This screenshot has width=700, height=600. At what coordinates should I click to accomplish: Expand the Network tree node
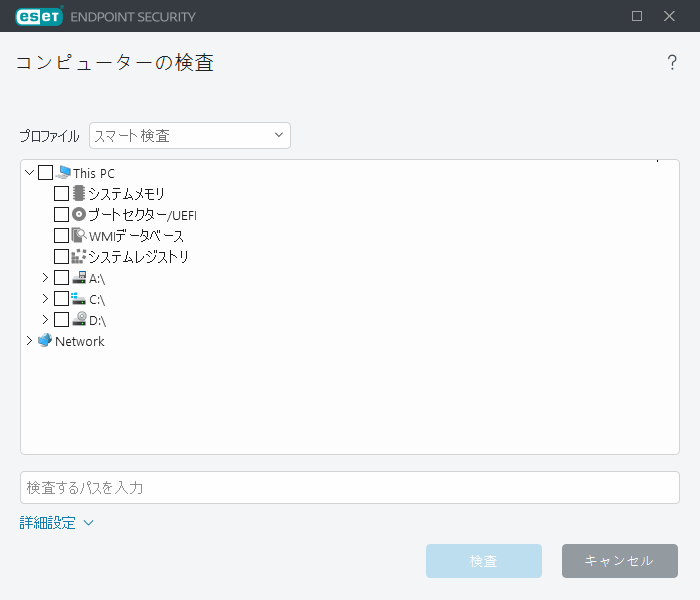pyautogui.click(x=29, y=341)
